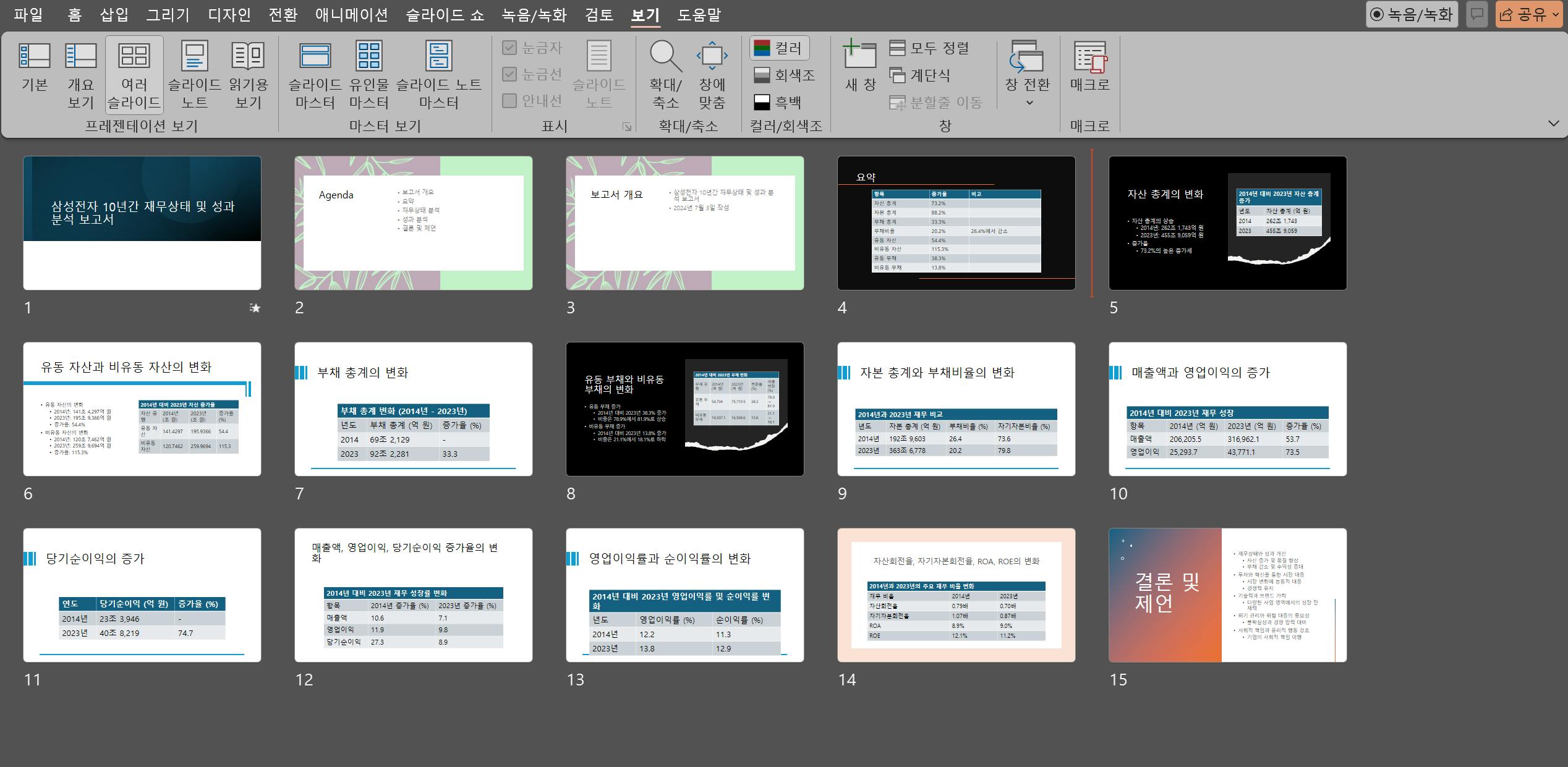The width and height of the screenshot is (1568, 767).
Task: Toggle 눈금선 gridlines checkbox
Action: coord(509,74)
